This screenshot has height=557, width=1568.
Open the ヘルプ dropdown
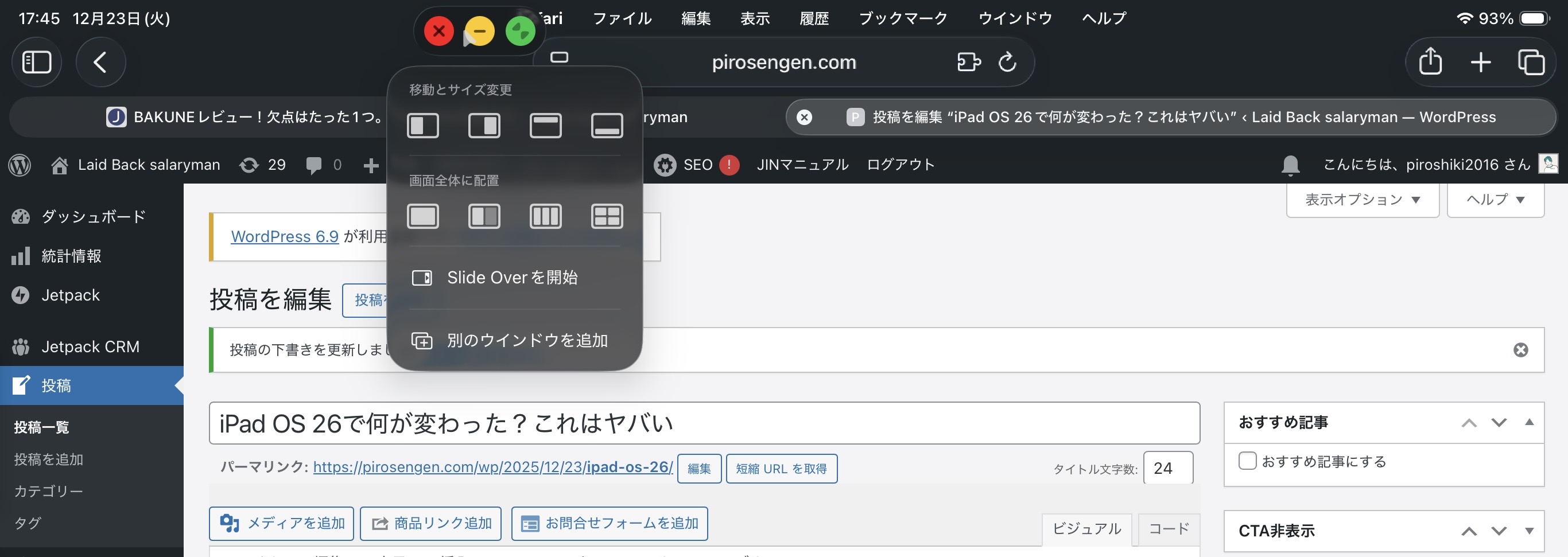(1496, 200)
